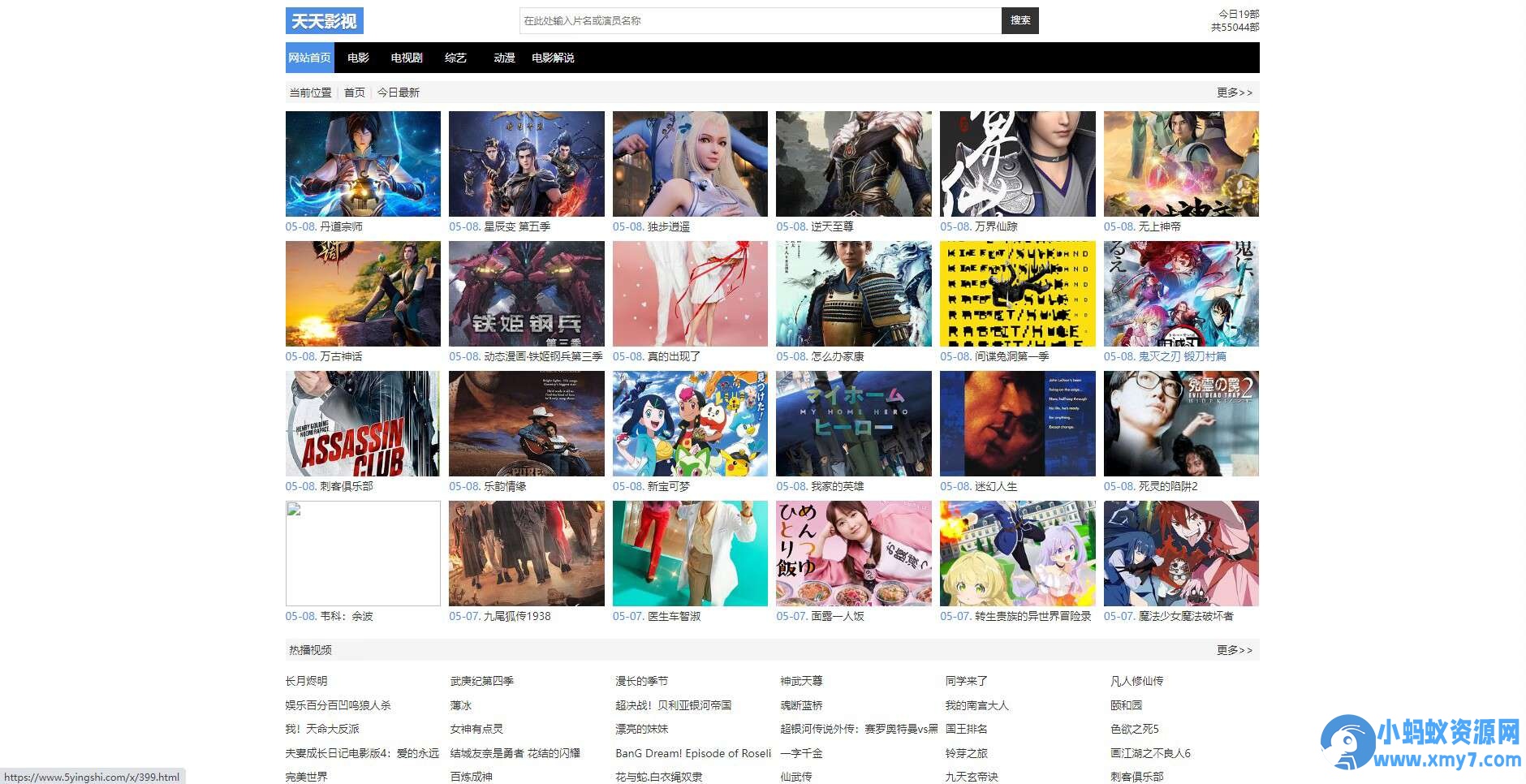Image resolution: width=1526 pixels, height=784 pixels.
Task: Click the 05-08. 丹道宗师 title link
Action: point(324,226)
